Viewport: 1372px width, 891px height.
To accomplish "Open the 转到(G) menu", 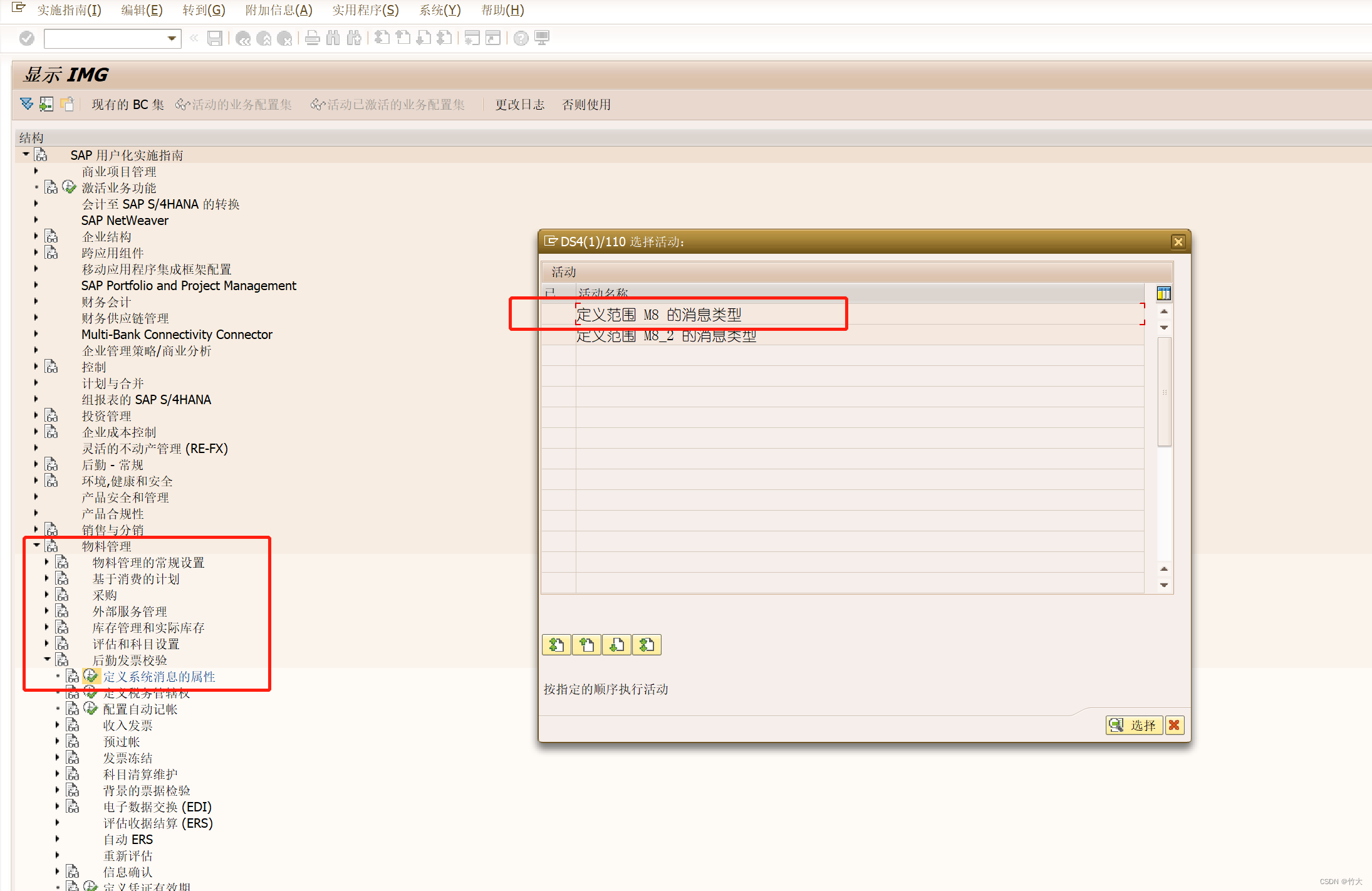I will [204, 10].
